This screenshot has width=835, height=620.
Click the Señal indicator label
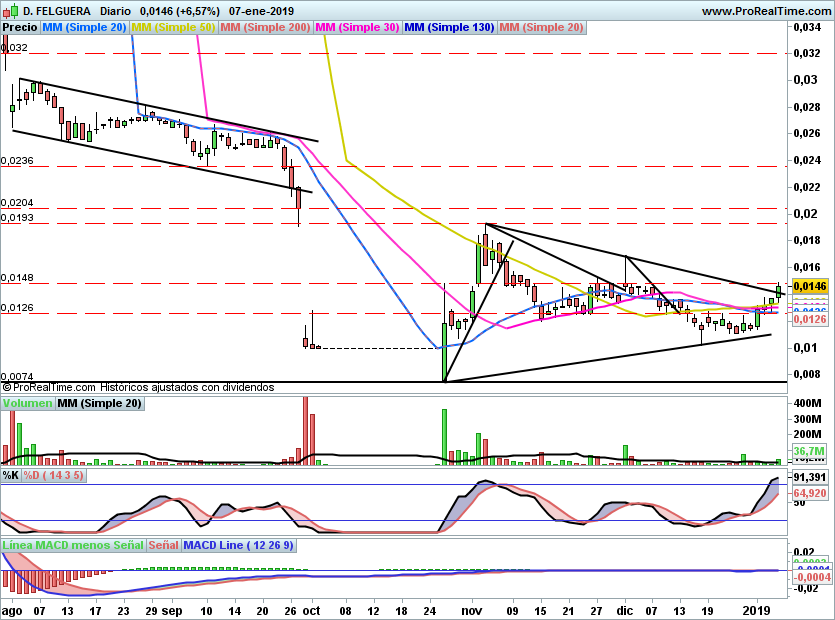pos(163,545)
